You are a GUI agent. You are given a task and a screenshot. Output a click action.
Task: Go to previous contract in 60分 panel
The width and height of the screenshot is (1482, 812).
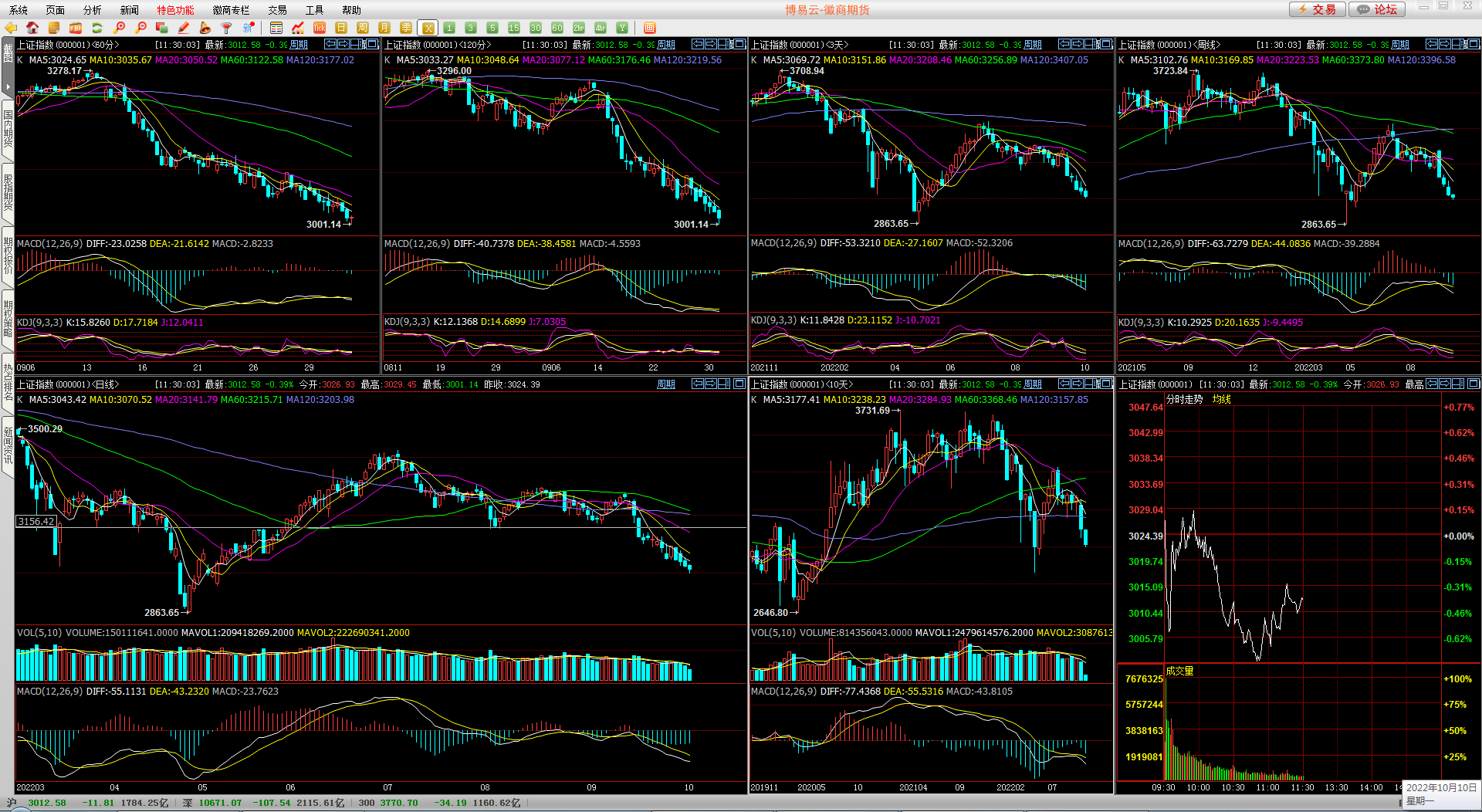pos(330,44)
